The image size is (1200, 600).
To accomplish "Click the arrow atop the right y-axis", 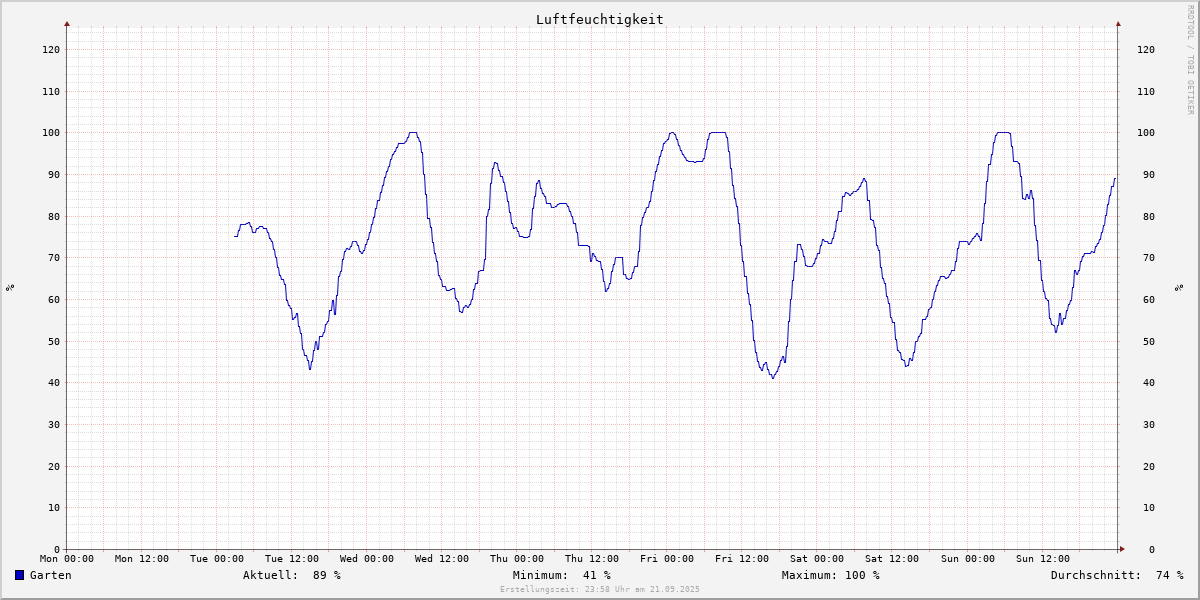I will 1118,23.
